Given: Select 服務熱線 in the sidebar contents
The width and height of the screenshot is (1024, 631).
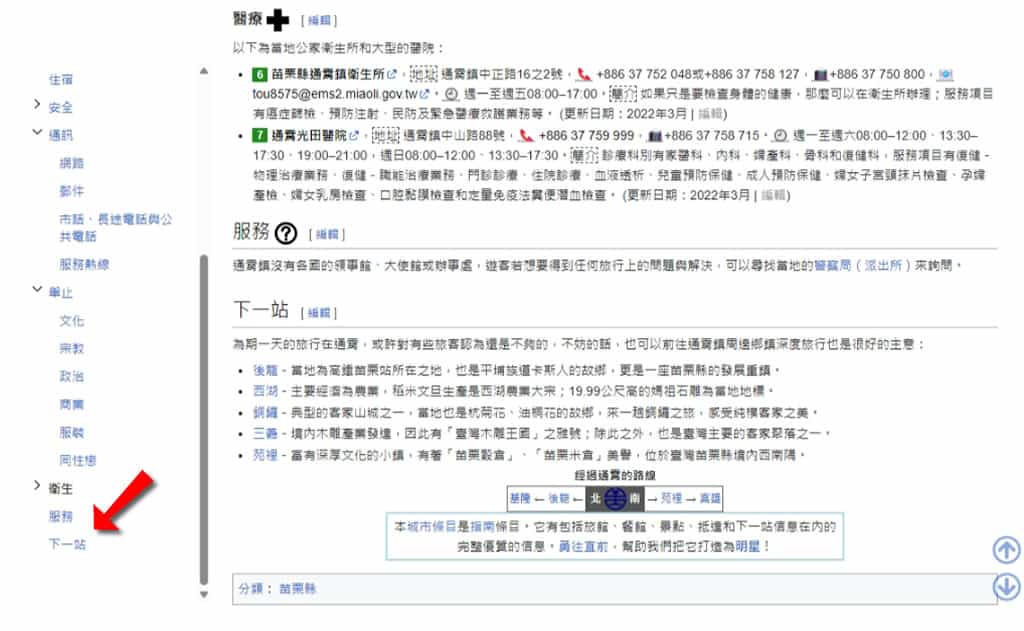Looking at the screenshot, I should pos(84,264).
